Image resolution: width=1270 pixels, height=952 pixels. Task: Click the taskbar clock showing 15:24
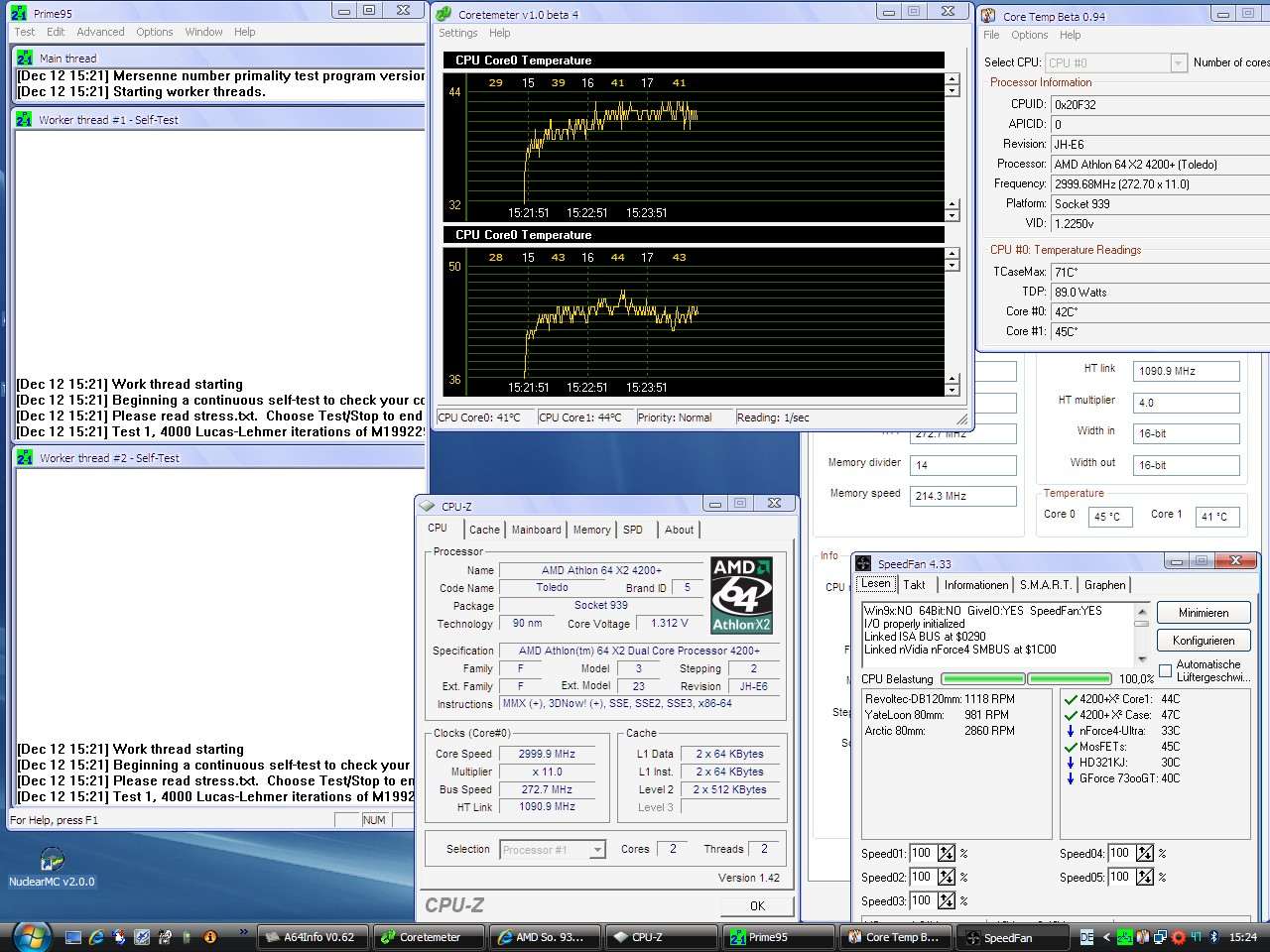click(x=1243, y=936)
